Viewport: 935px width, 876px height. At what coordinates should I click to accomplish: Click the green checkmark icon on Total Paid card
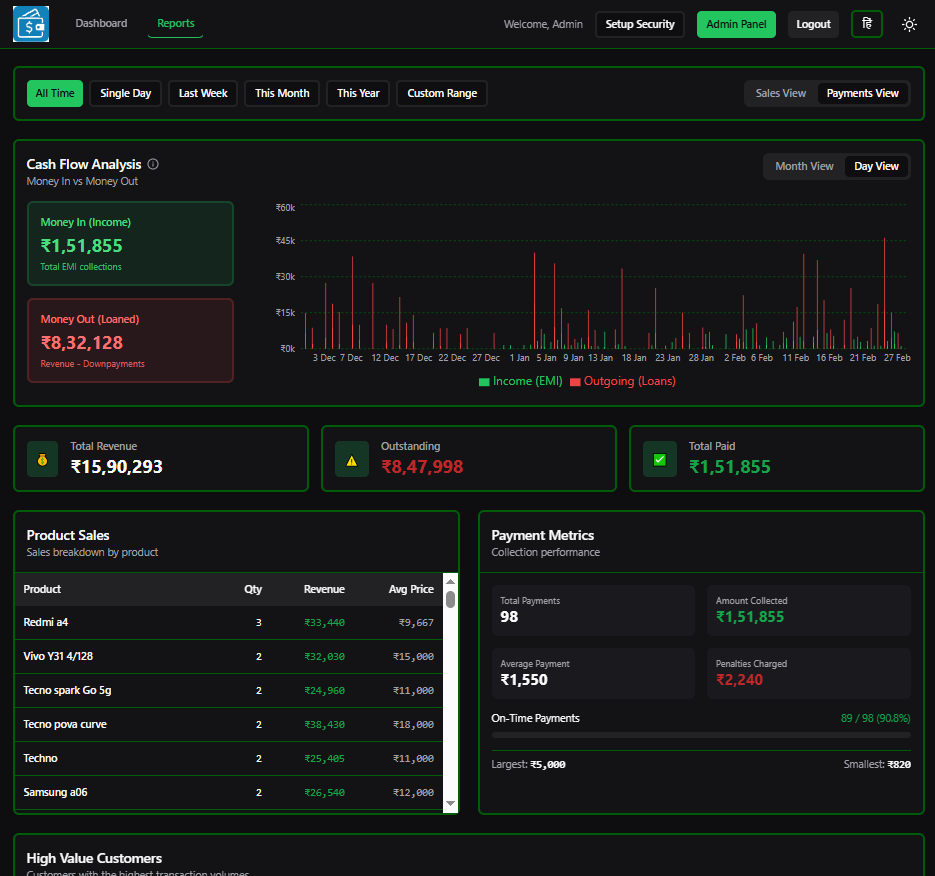657,457
